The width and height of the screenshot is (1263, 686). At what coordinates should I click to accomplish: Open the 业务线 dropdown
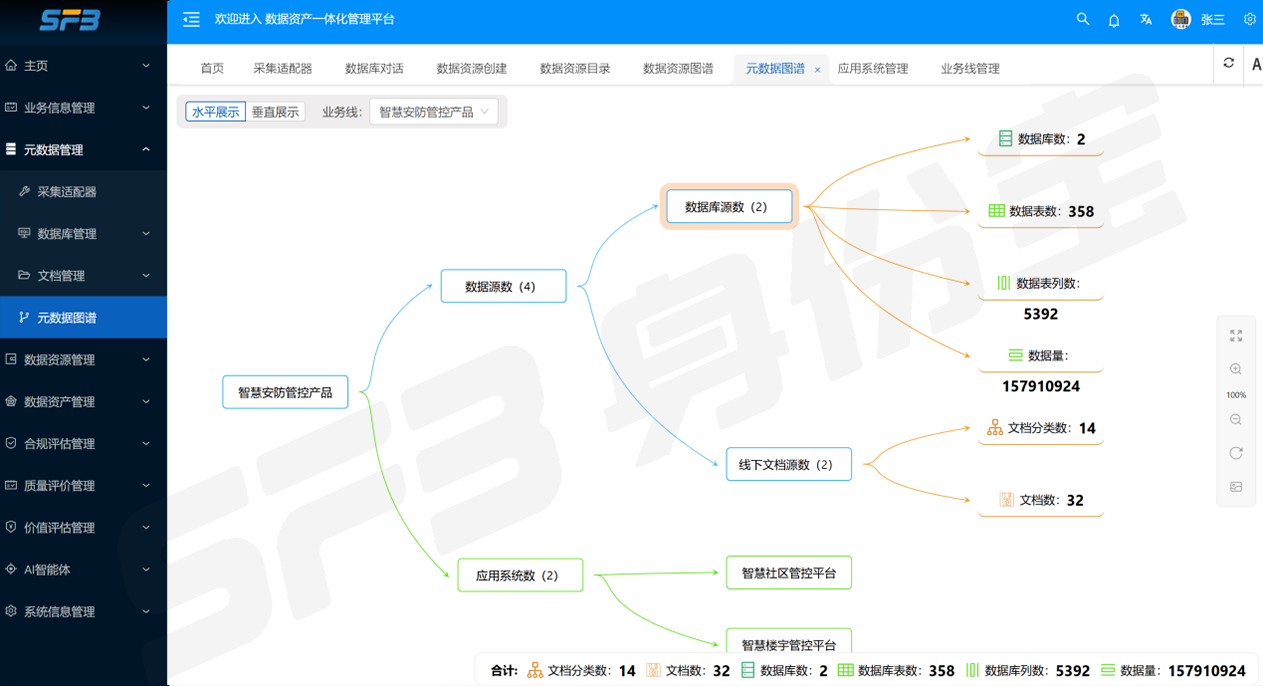[434, 112]
